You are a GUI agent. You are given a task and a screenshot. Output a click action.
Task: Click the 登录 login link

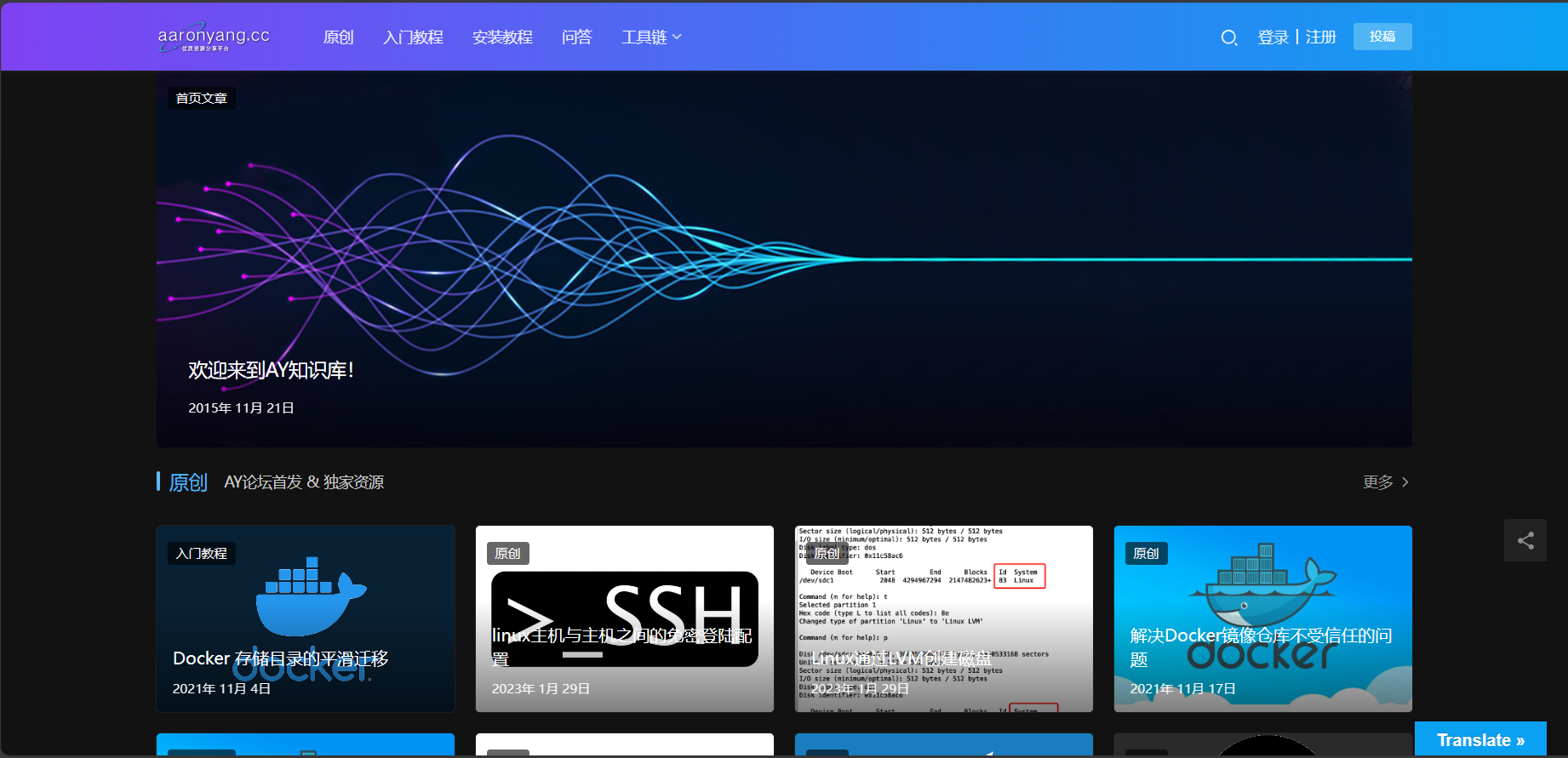[1273, 37]
